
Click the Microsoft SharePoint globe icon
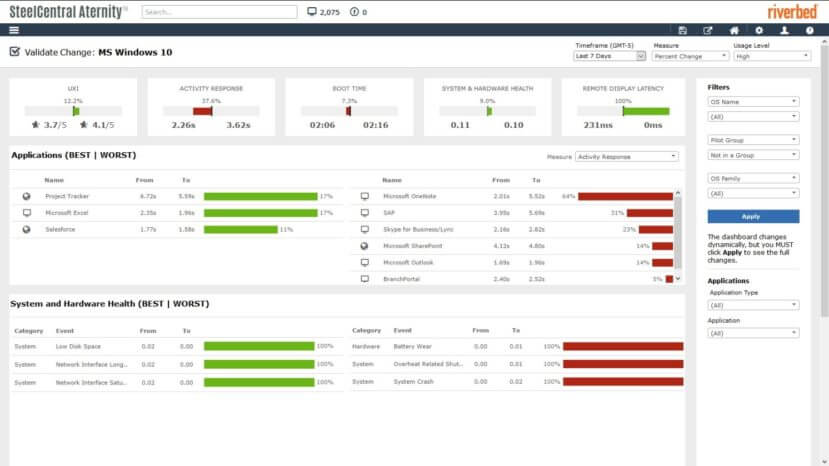[364, 246]
